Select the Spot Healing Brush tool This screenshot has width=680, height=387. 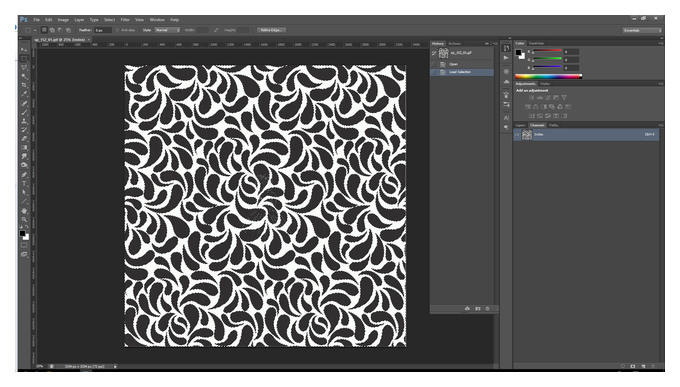pyautogui.click(x=24, y=103)
